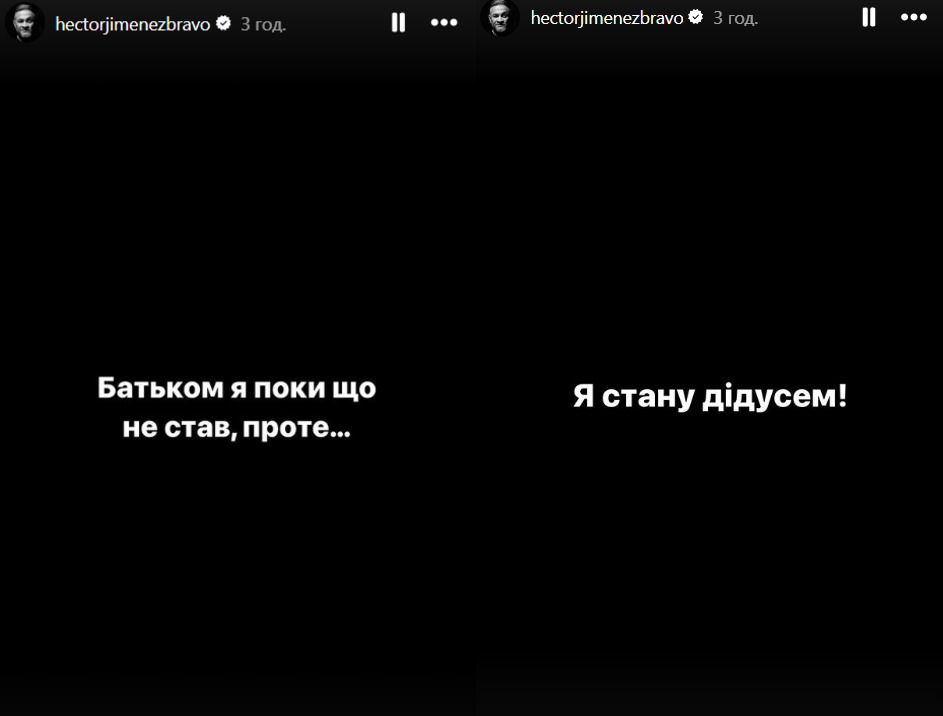943x716 pixels.
Task: Click the verified badge on the right story
Action: click(694, 17)
